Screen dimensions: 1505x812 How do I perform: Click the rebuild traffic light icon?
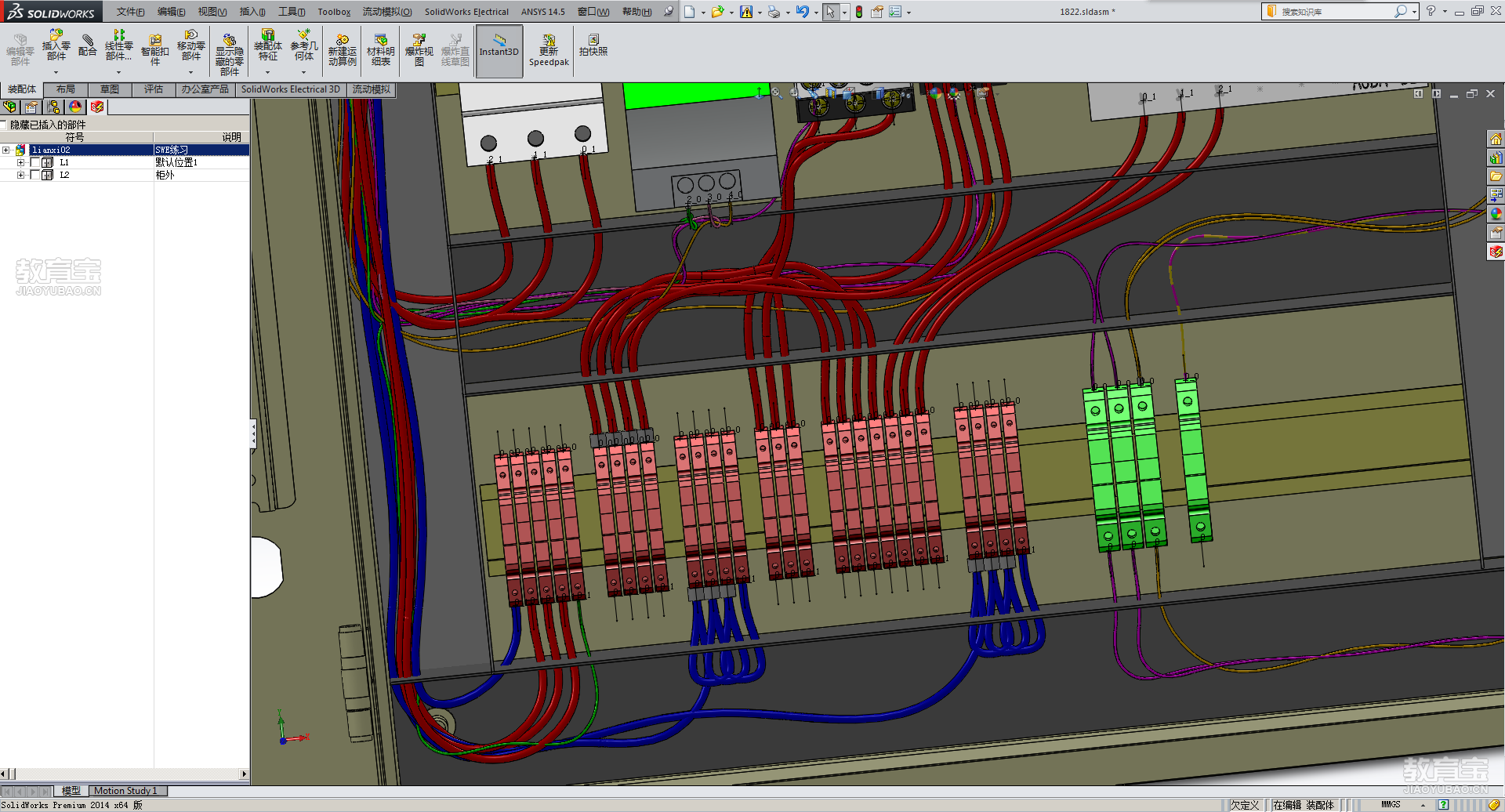coord(859,12)
